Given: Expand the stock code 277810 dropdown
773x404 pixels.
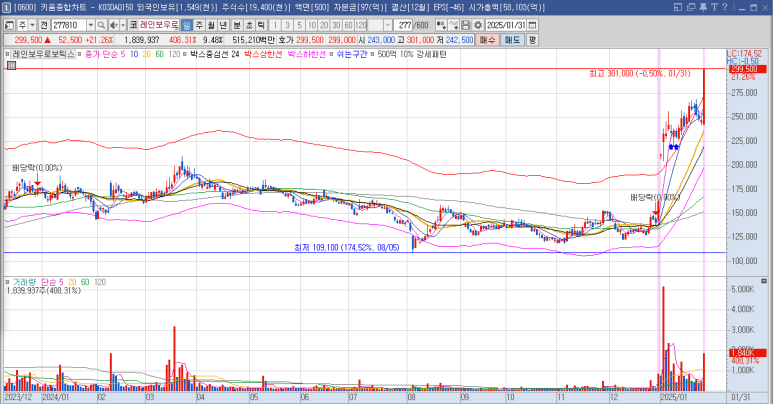Looking at the screenshot, I should point(91,25).
